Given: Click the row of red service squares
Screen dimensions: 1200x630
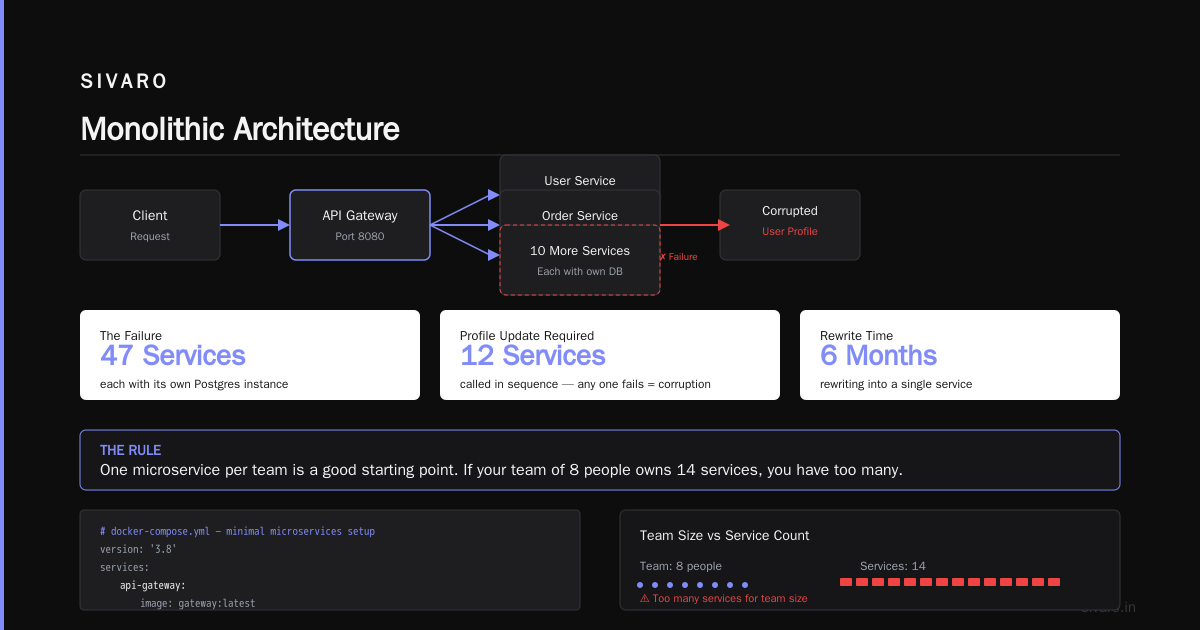Looking at the screenshot, I should pyautogui.click(x=950, y=582).
